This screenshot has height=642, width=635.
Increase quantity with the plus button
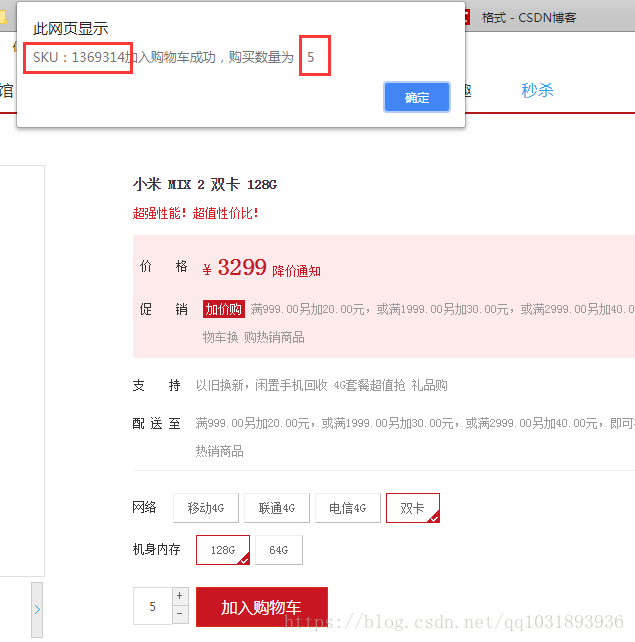(x=180, y=596)
